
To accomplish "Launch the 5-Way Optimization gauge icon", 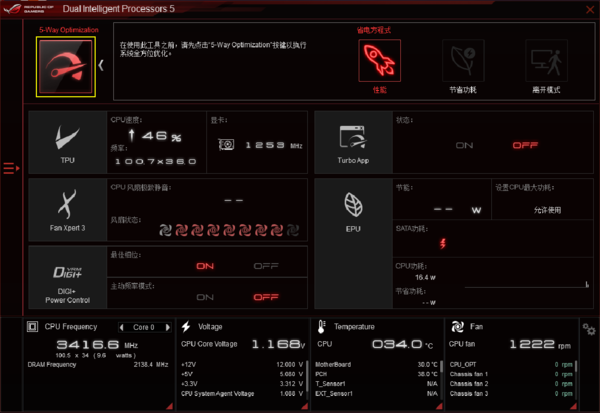I will coord(66,67).
